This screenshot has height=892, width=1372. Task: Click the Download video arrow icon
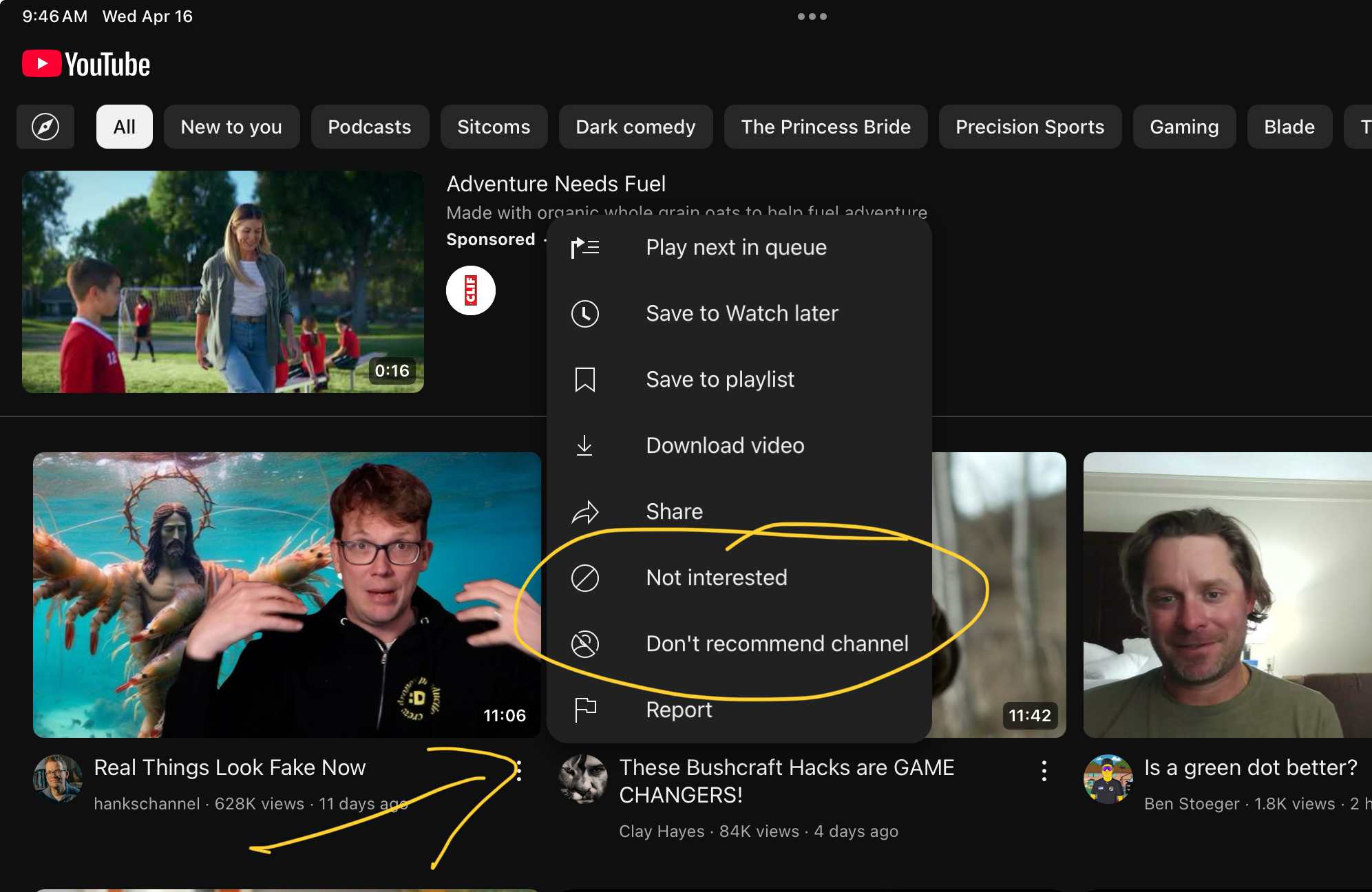coord(585,445)
